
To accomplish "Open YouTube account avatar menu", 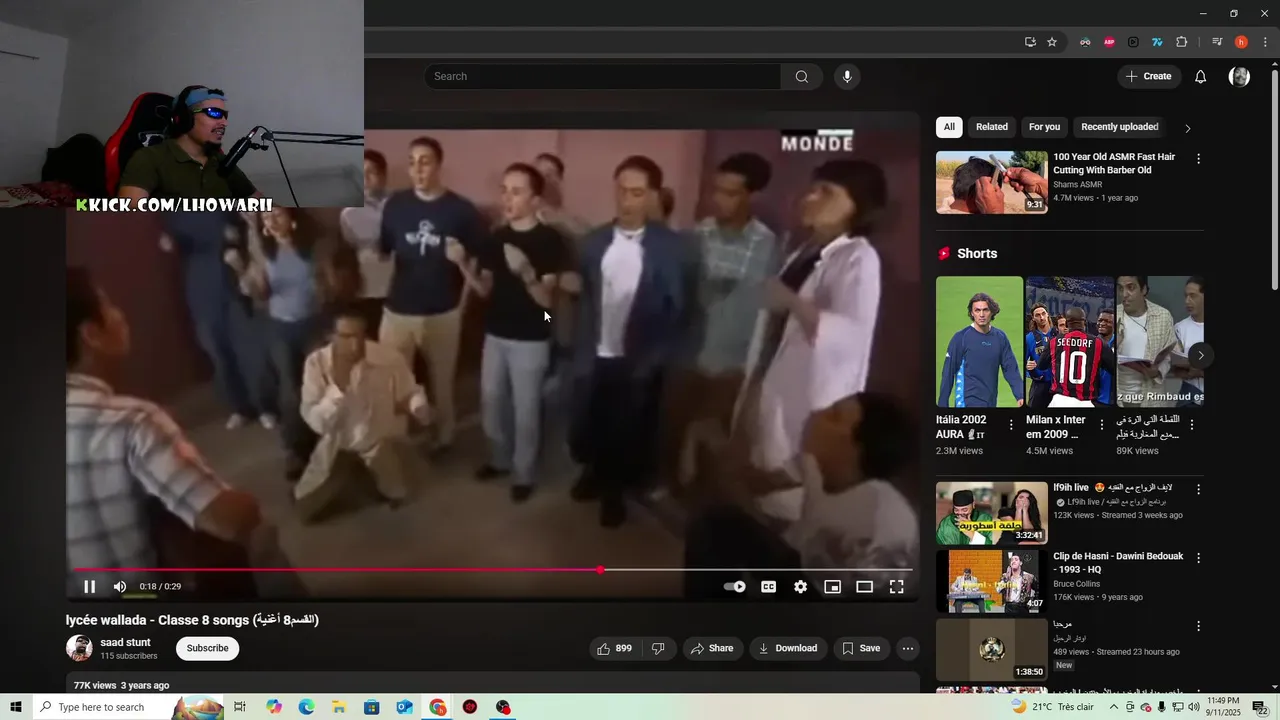I will pyautogui.click(x=1239, y=77).
